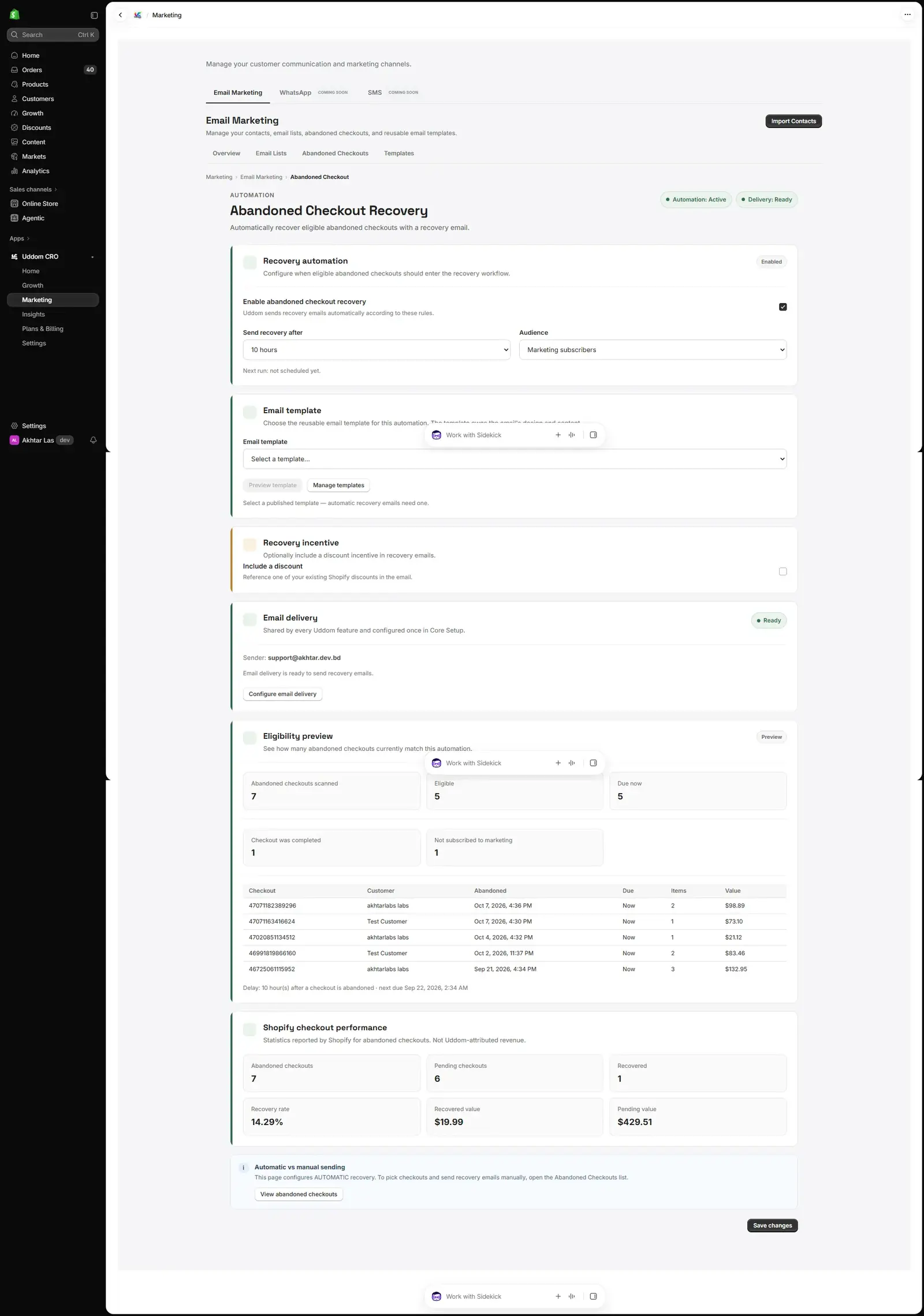The height and width of the screenshot is (1316, 924).
Task: Go back using the header arrow icon
Action: tap(120, 15)
